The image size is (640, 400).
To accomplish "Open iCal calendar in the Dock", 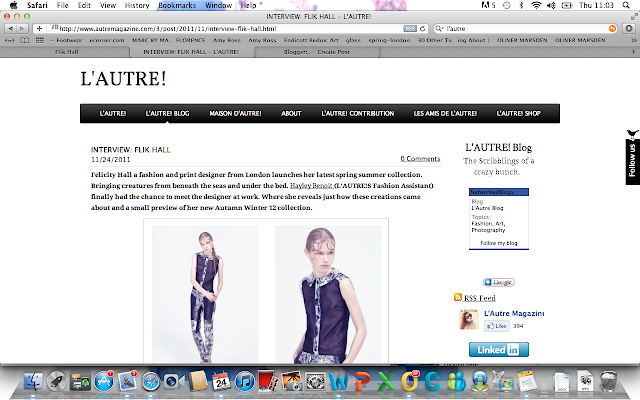I will coord(221,381).
